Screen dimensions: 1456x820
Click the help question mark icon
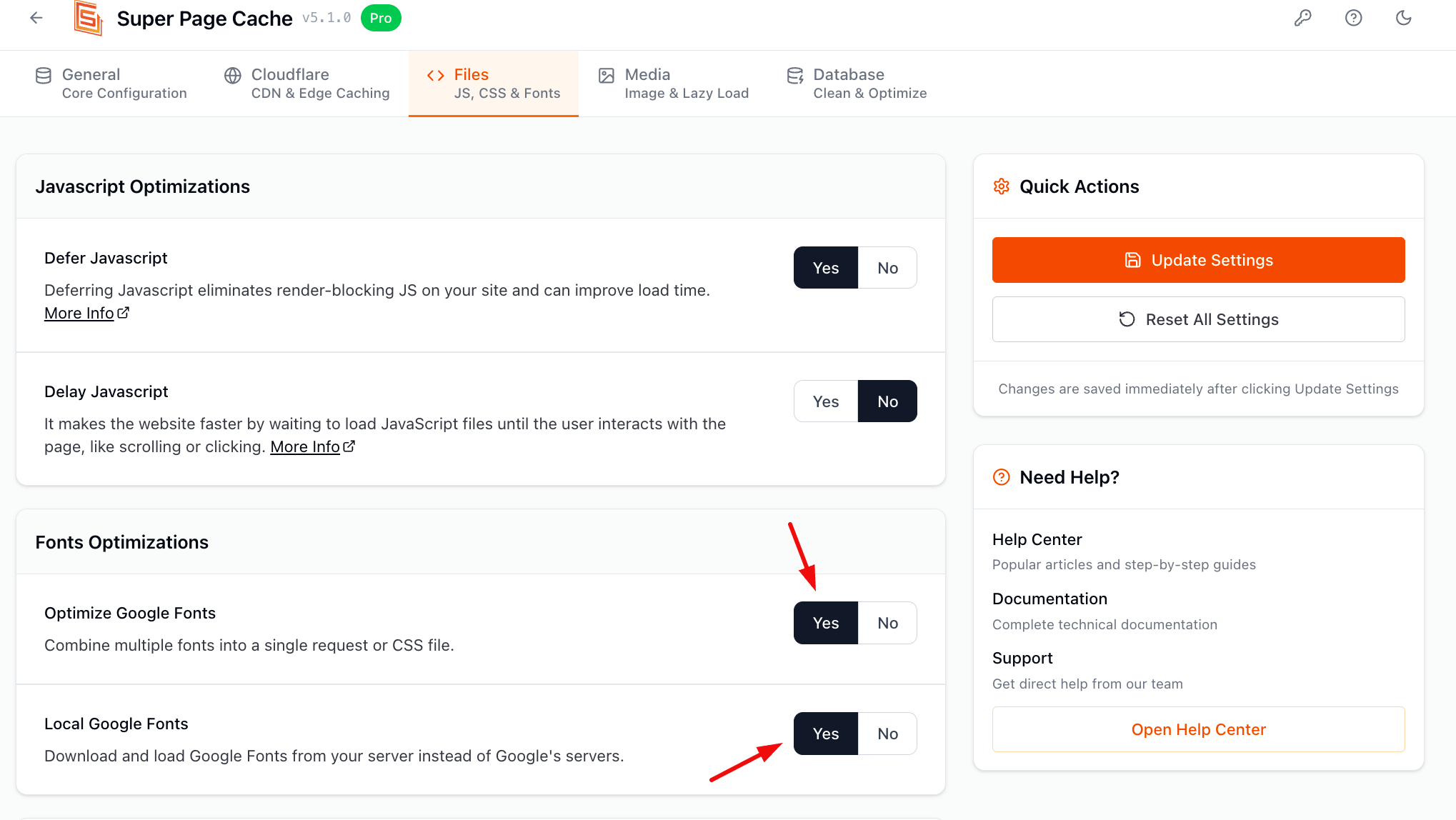pos(1353,18)
